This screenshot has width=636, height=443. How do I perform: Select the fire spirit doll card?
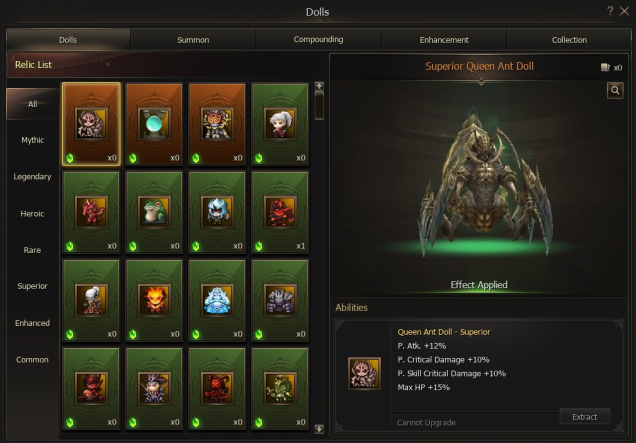tap(154, 300)
